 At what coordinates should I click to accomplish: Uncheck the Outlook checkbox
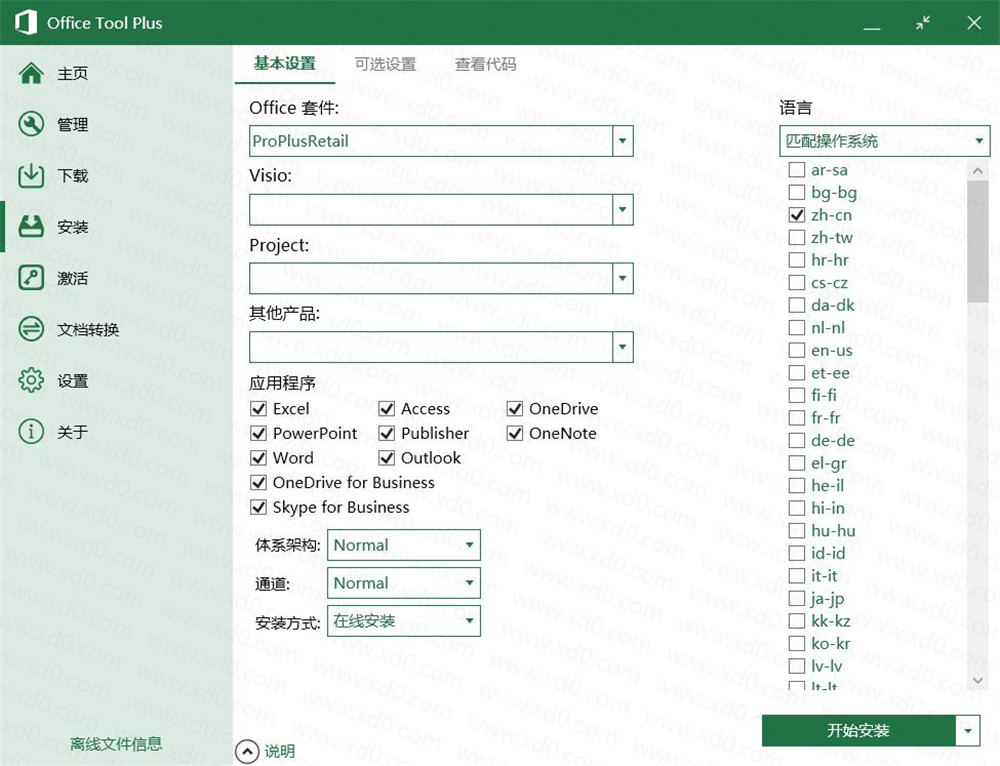coord(386,458)
